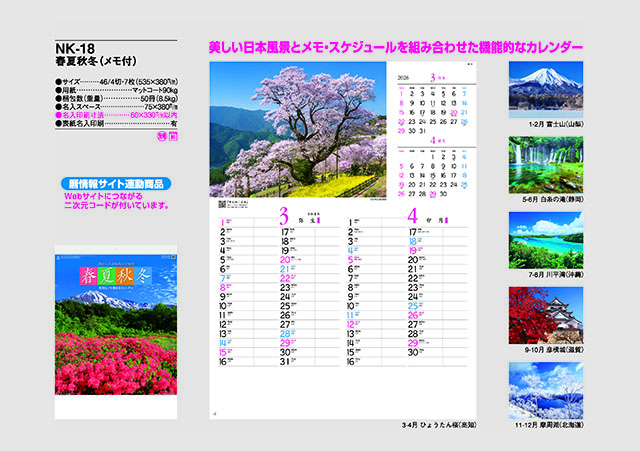The height and width of the screenshot is (451, 640).
Task: Click the 1-2月 富士山(山梨) caption
Action: [556, 124]
